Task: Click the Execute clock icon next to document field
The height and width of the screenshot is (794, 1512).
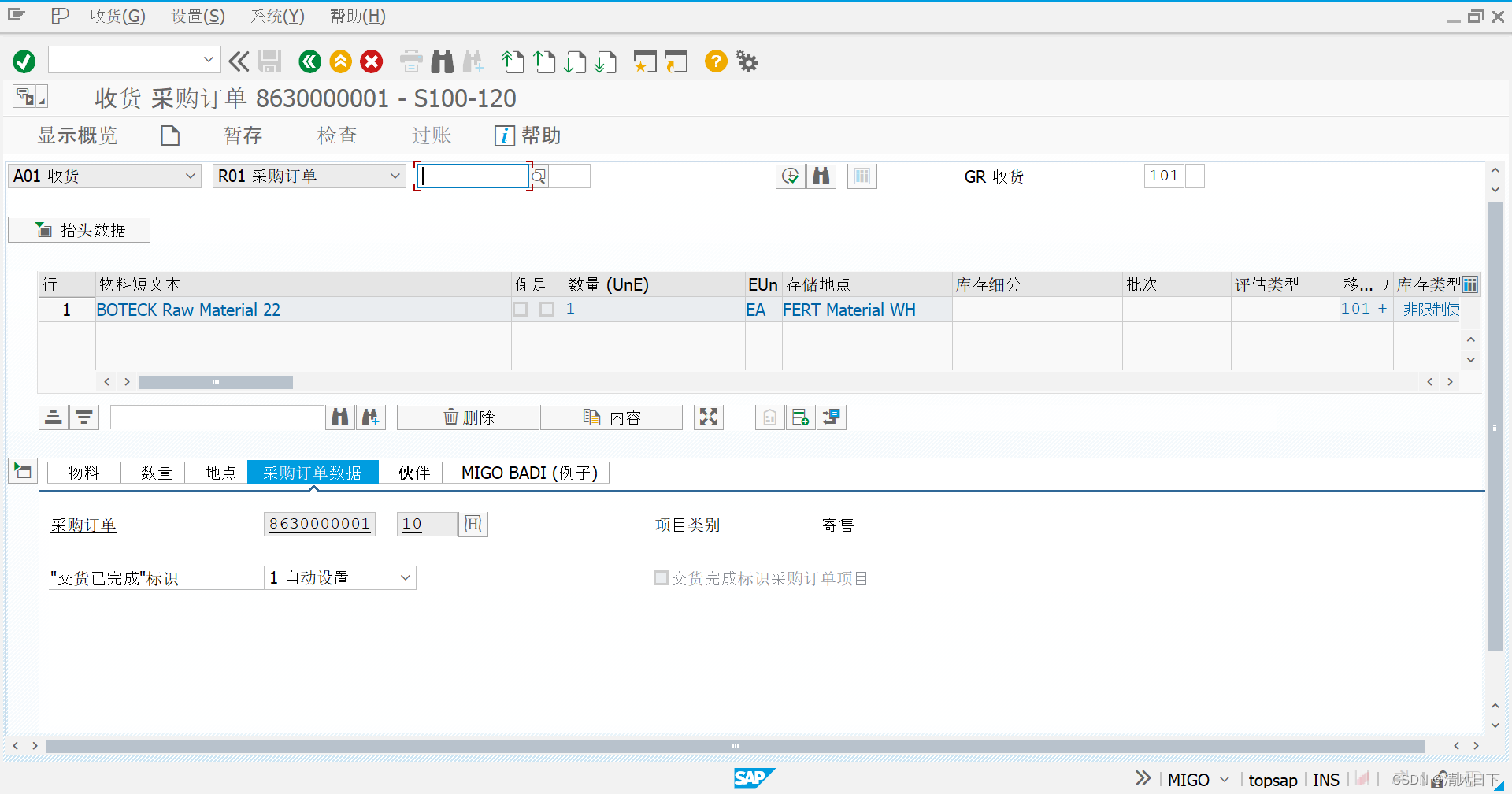Action: pos(791,176)
